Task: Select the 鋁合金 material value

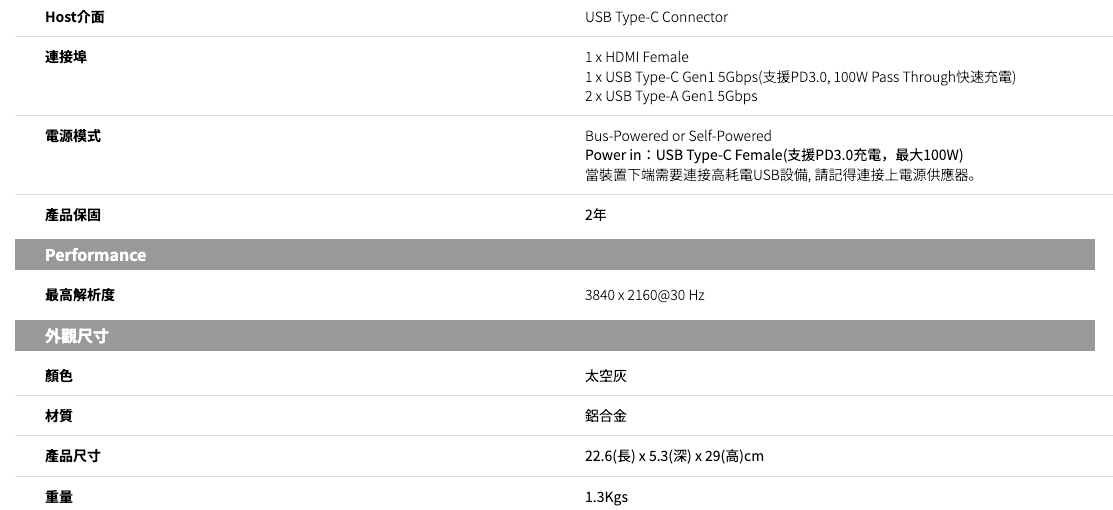Action: pos(606,416)
